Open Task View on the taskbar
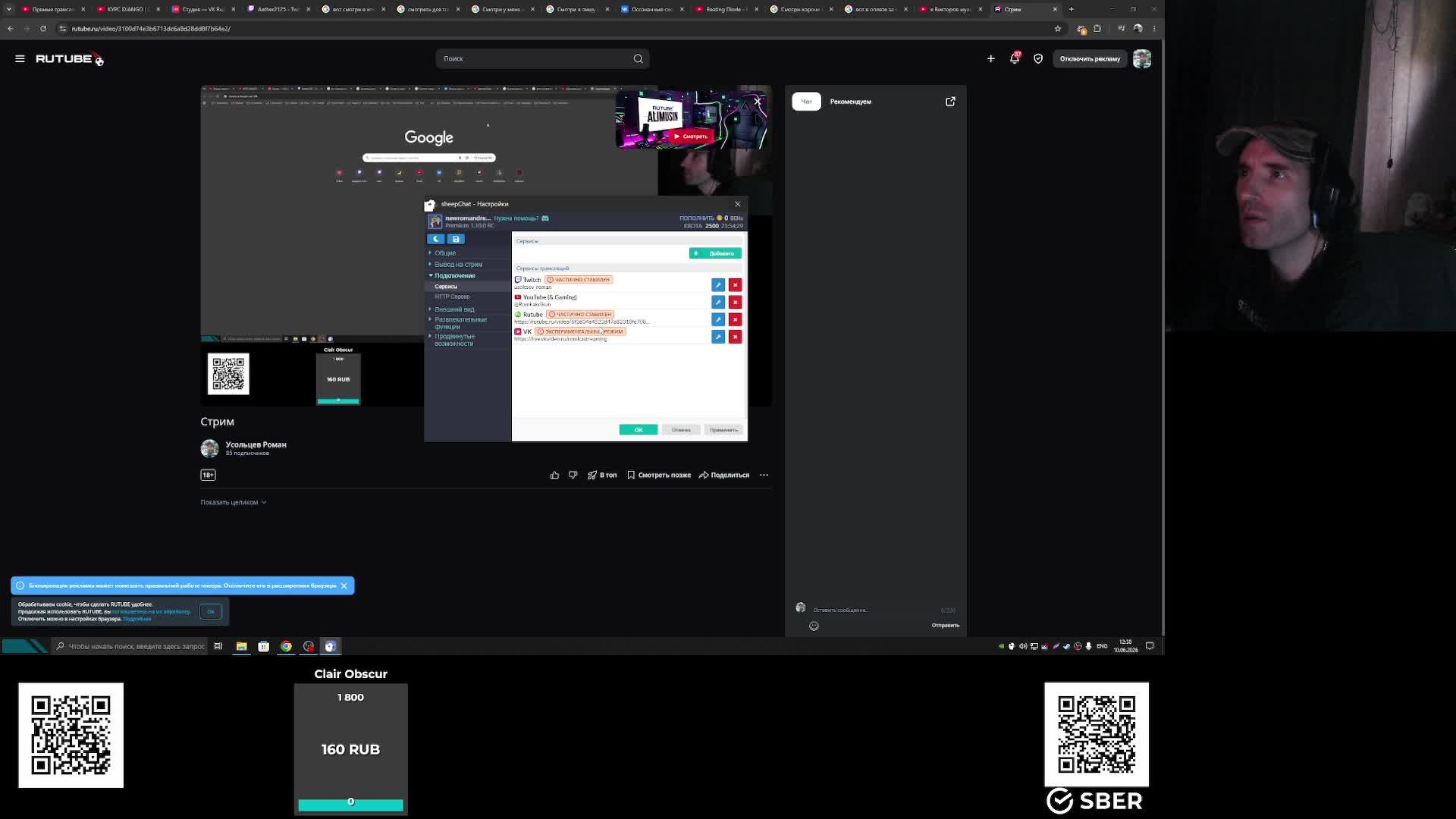This screenshot has height=819, width=1456. [x=218, y=646]
